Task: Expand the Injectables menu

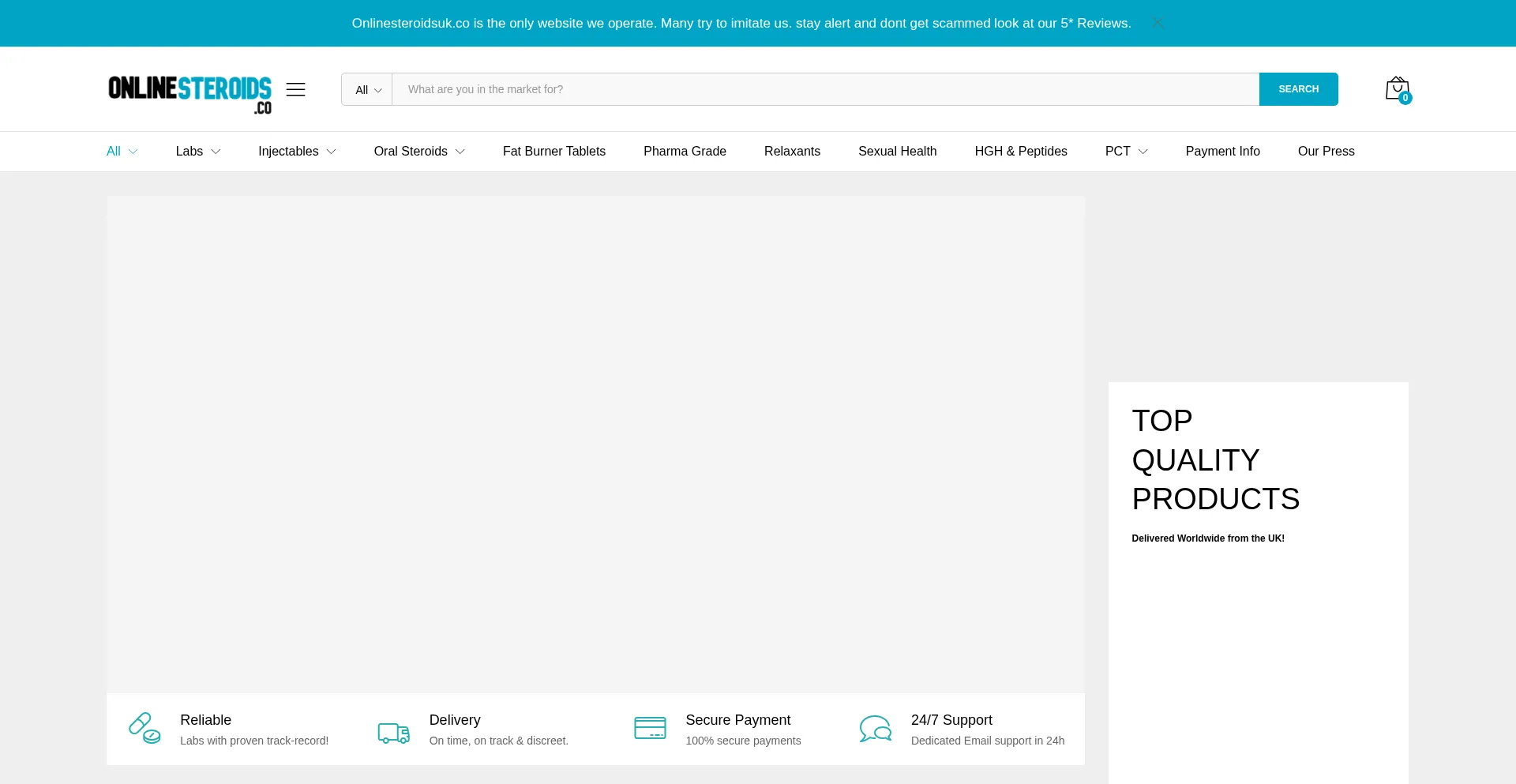Action: tap(297, 152)
